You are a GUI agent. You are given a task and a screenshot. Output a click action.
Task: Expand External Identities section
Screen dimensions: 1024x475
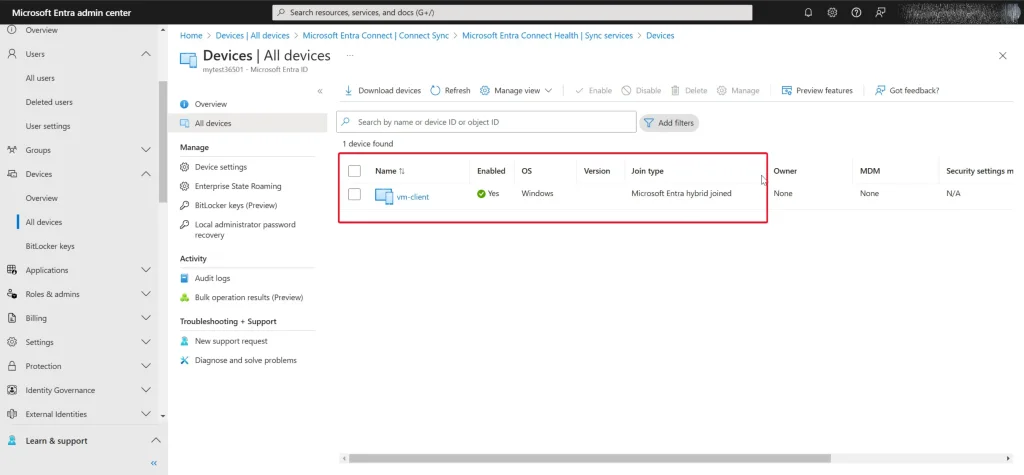click(146, 414)
